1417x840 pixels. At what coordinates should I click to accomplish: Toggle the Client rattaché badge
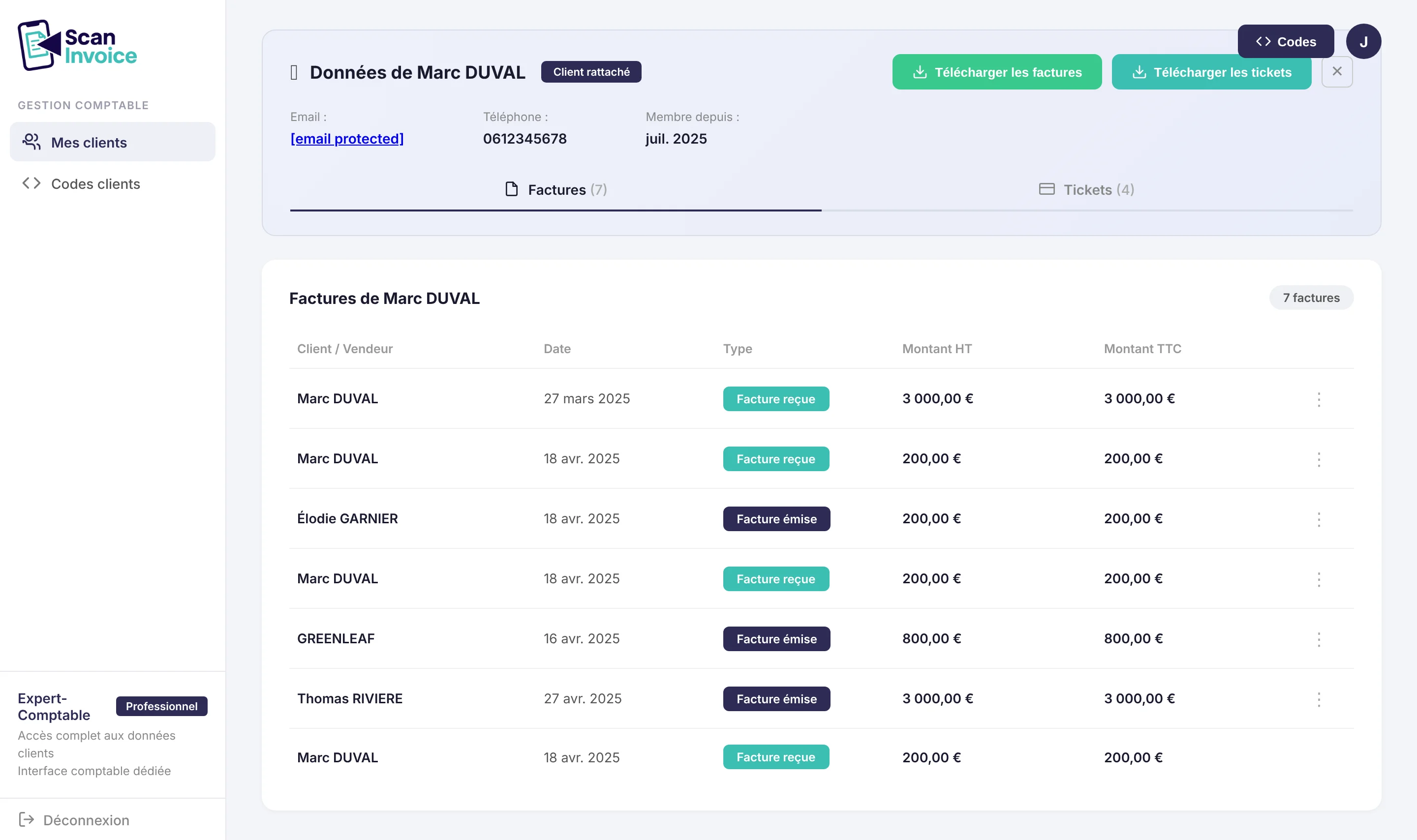[x=590, y=71]
